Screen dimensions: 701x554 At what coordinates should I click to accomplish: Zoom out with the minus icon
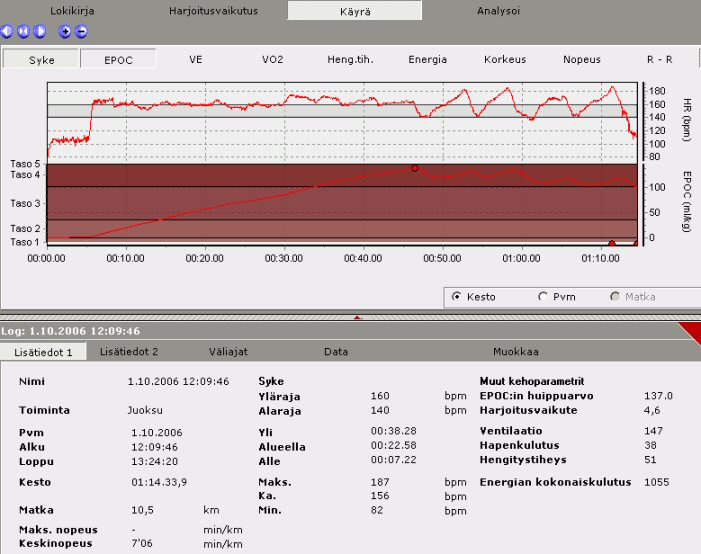[80, 31]
